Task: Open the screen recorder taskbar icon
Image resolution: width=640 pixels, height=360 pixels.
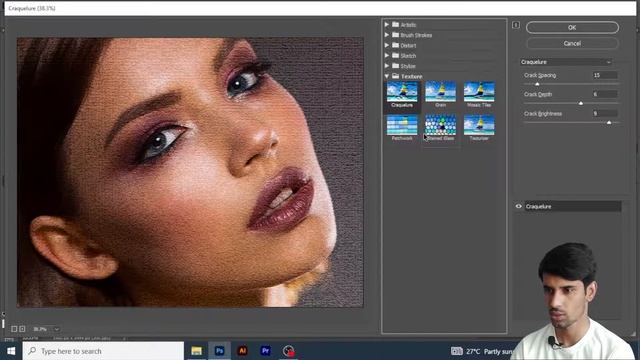Action: (x=289, y=351)
